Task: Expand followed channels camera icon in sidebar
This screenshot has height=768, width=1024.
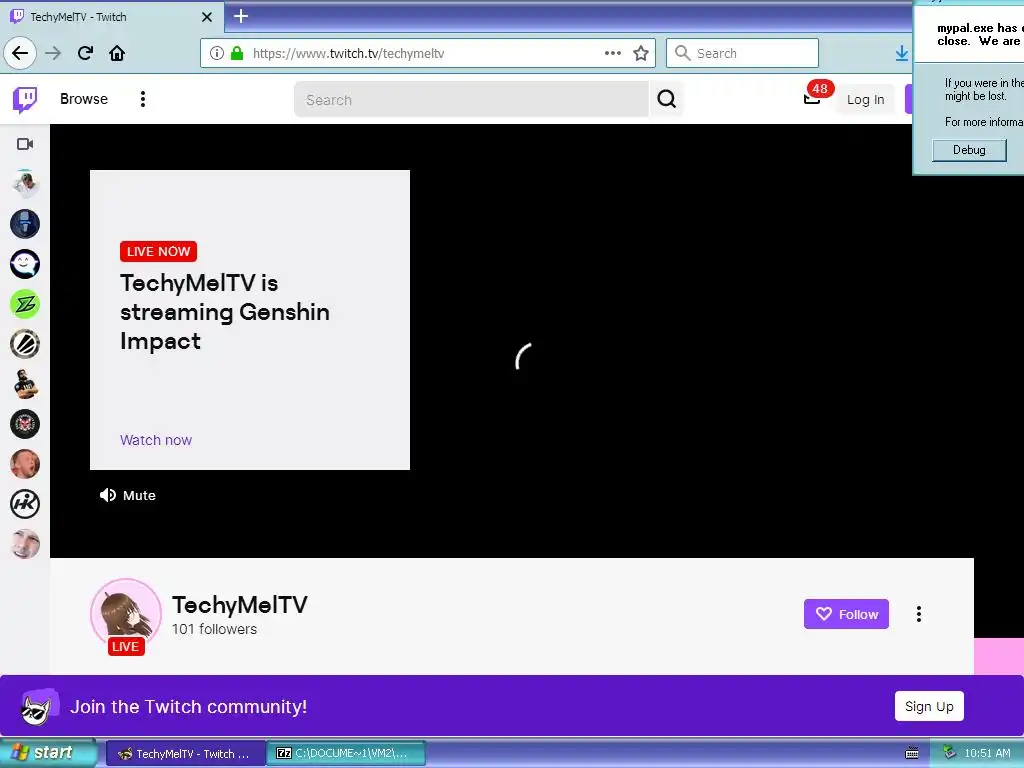Action: [25, 144]
